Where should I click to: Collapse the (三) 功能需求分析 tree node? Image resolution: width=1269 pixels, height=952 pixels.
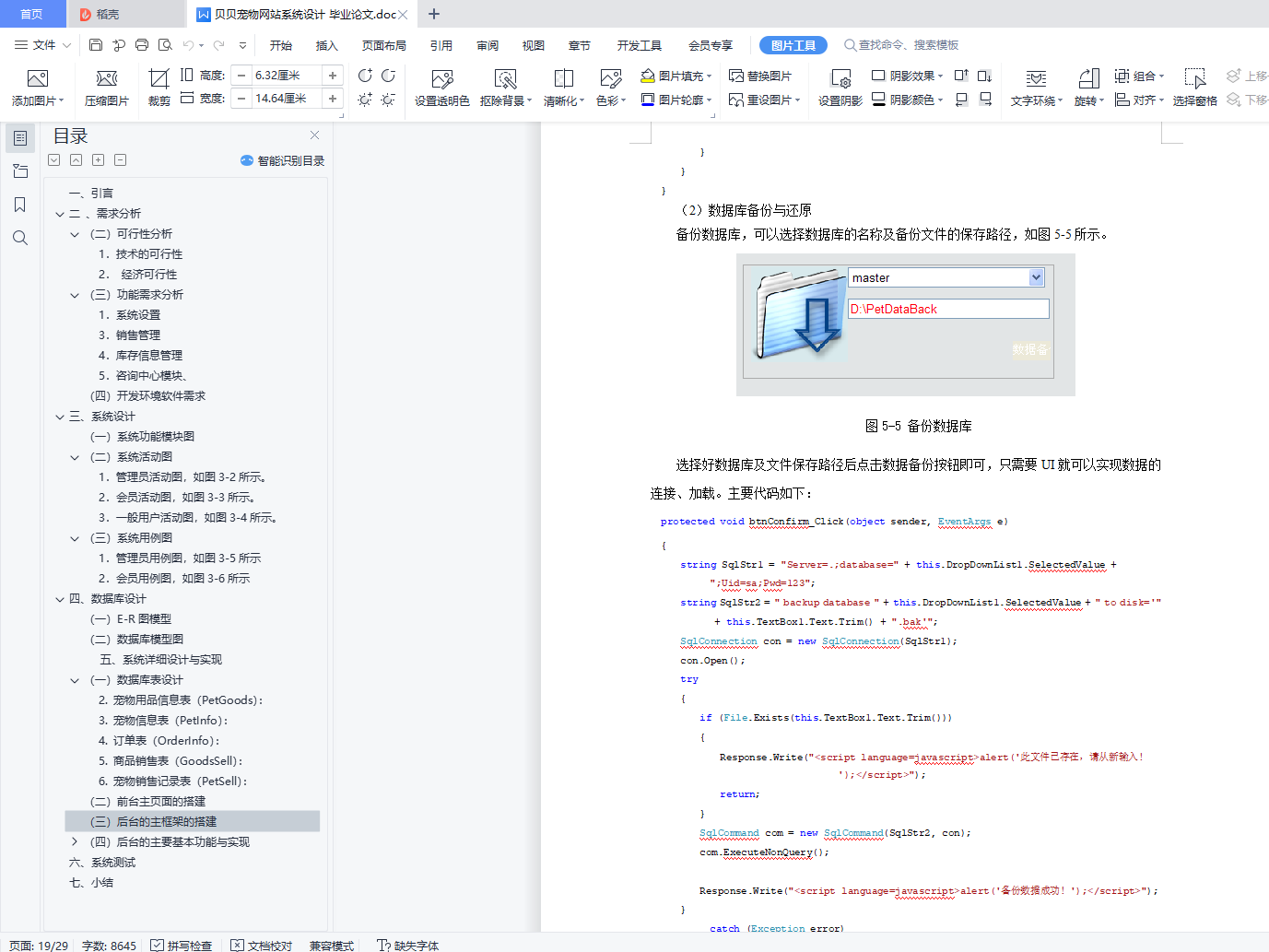click(x=75, y=295)
